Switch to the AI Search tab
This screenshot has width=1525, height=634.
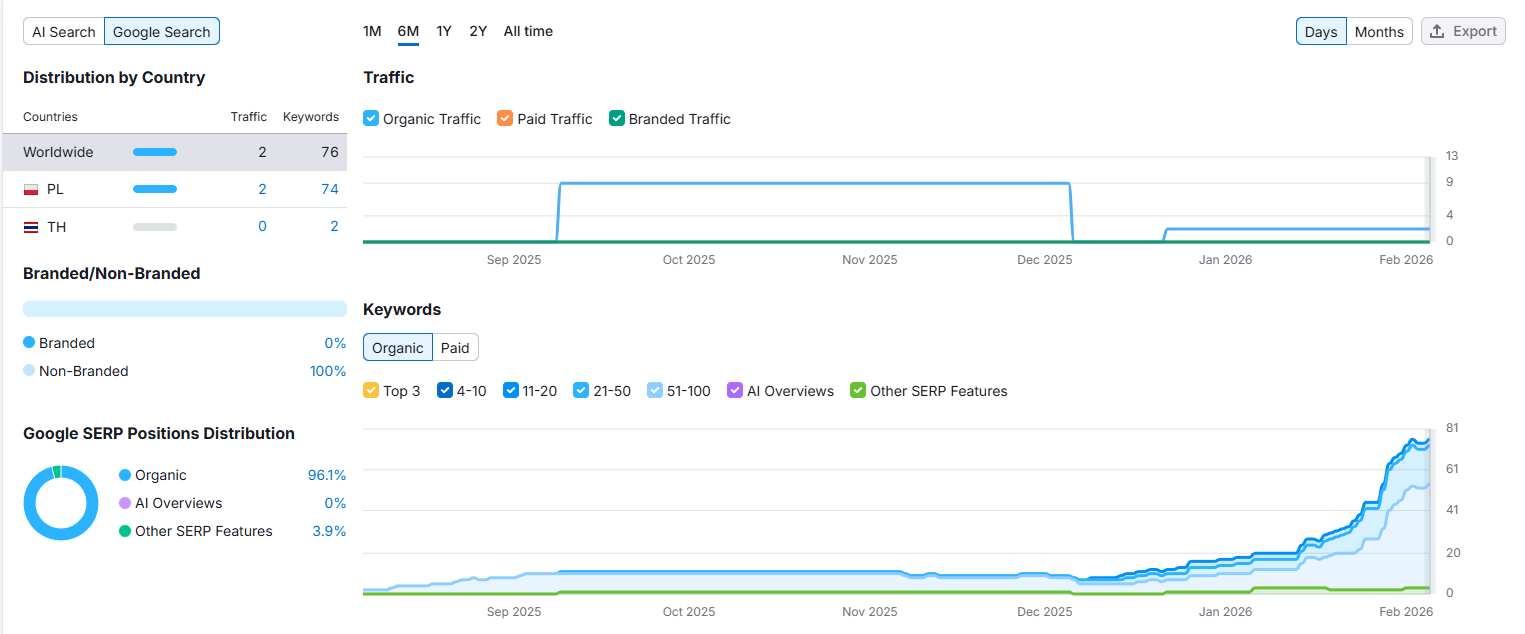tap(63, 31)
